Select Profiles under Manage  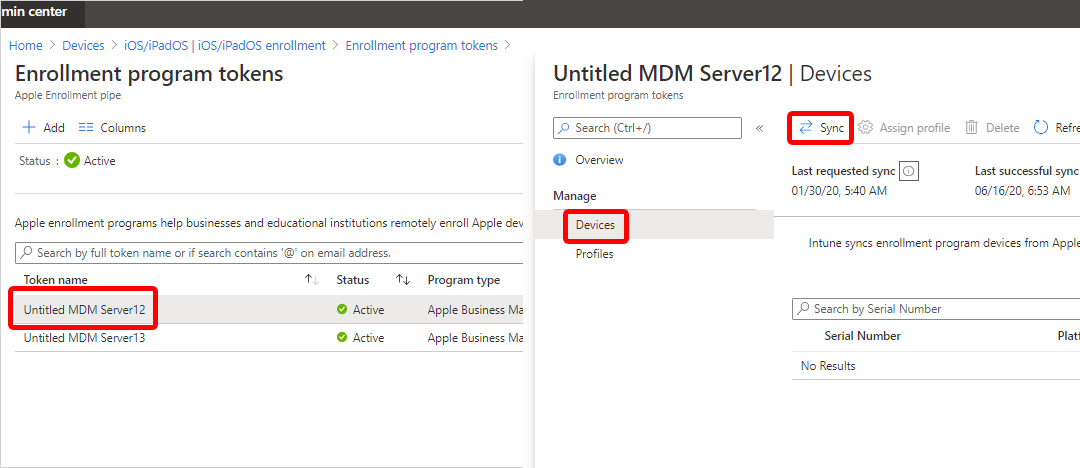(594, 254)
